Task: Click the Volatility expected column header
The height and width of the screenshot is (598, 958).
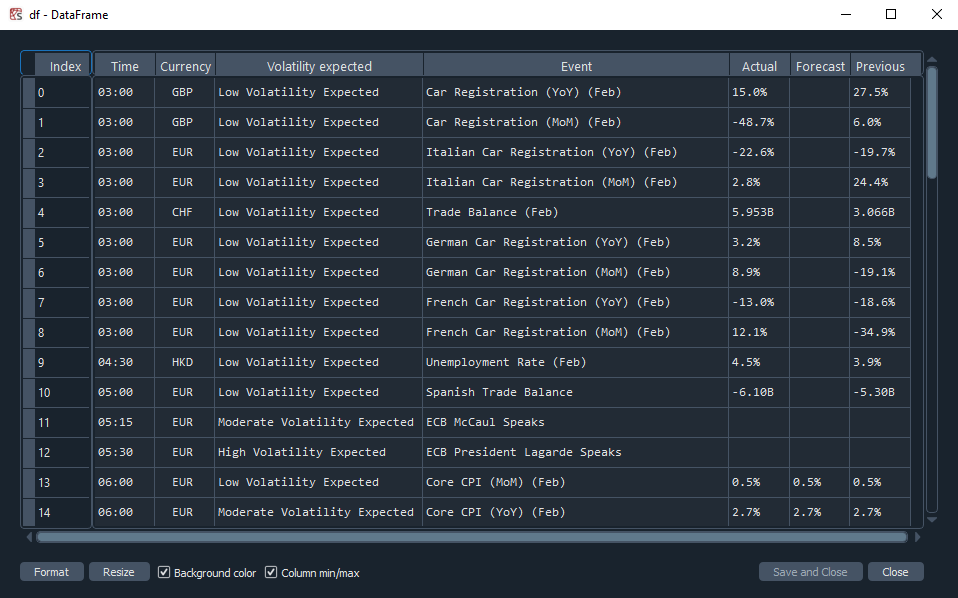Action: click(x=319, y=66)
